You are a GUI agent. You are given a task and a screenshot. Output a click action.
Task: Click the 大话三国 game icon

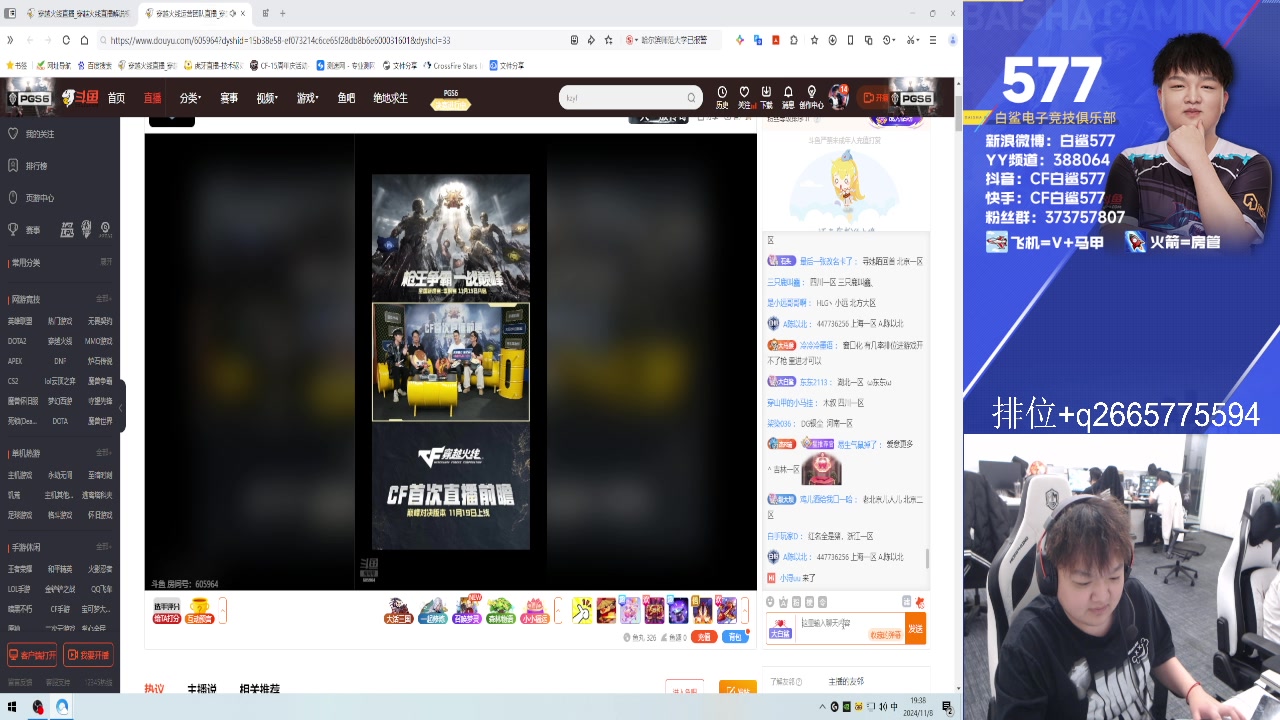point(398,610)
